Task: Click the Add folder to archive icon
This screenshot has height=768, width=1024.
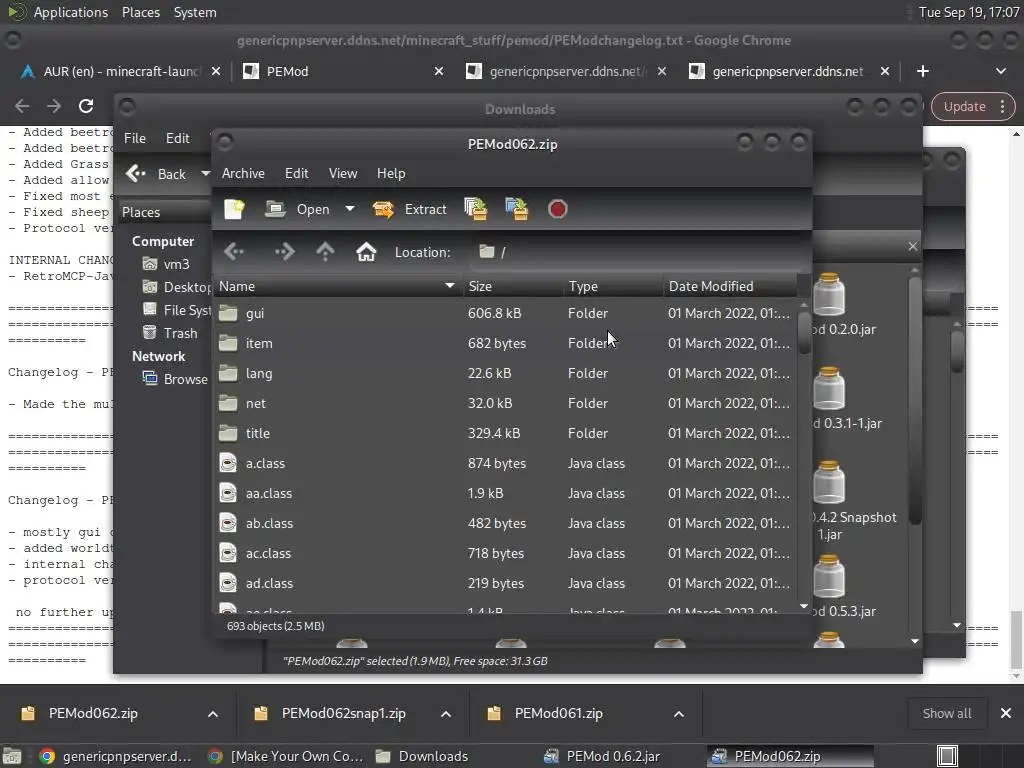Action: pyautogui.click(x=517, y=209)
